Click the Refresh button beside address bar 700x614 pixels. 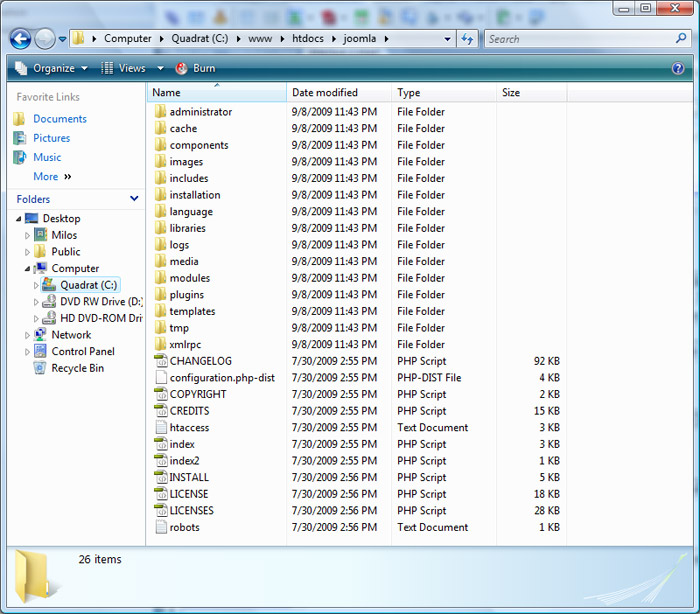467,39
